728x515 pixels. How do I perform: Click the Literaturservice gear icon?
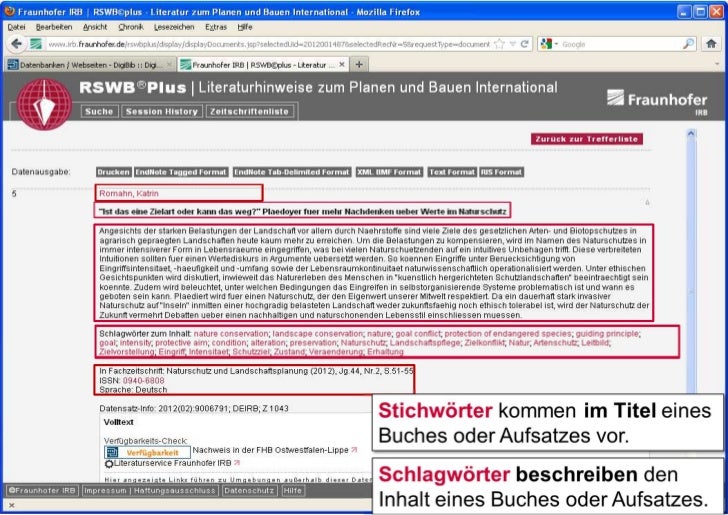pos(109,463)
